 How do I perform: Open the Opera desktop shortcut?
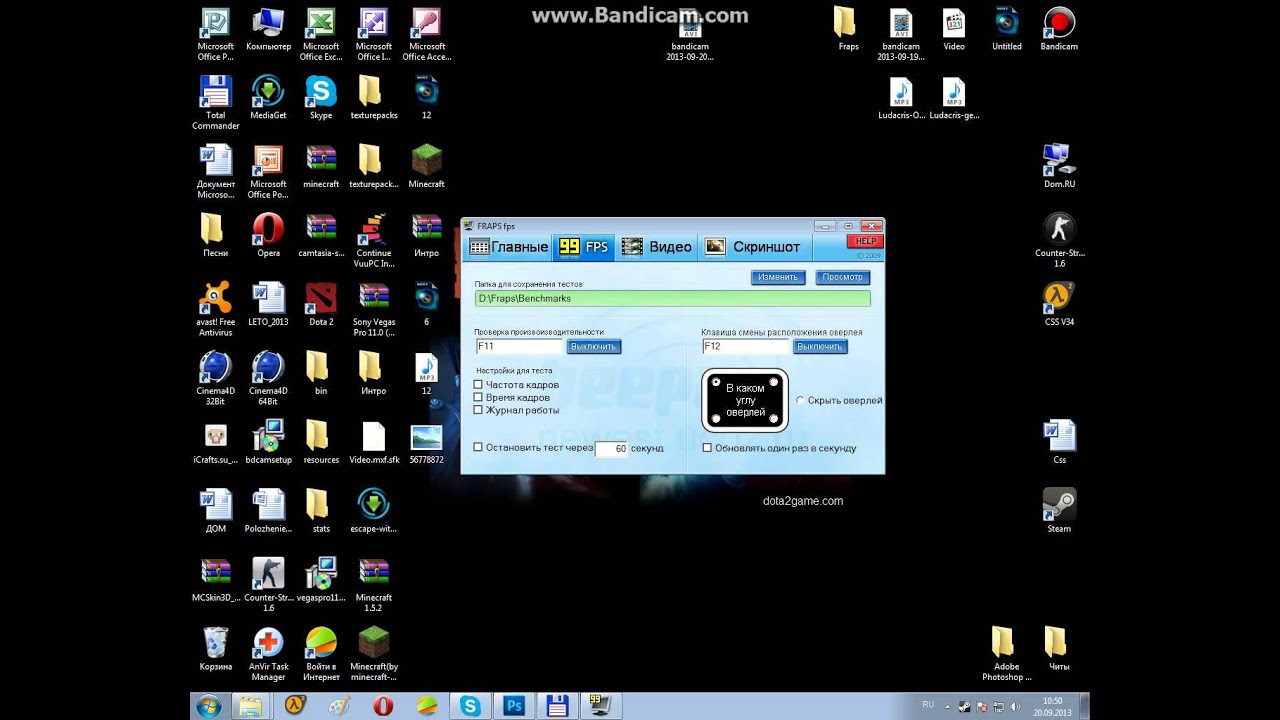click(x=268, y=236)
